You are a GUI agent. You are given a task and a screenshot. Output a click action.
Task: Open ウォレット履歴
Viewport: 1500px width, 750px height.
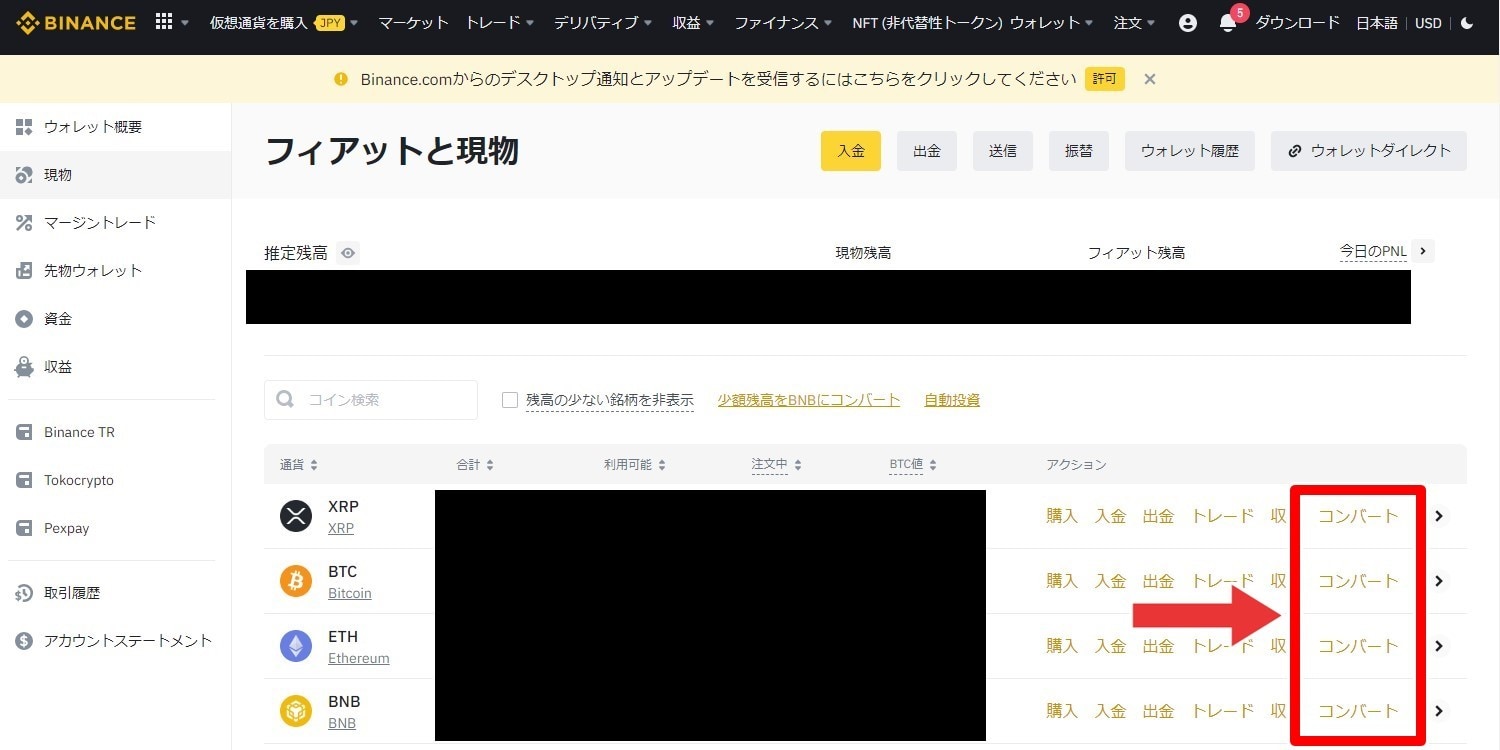tap(1190, 151)
